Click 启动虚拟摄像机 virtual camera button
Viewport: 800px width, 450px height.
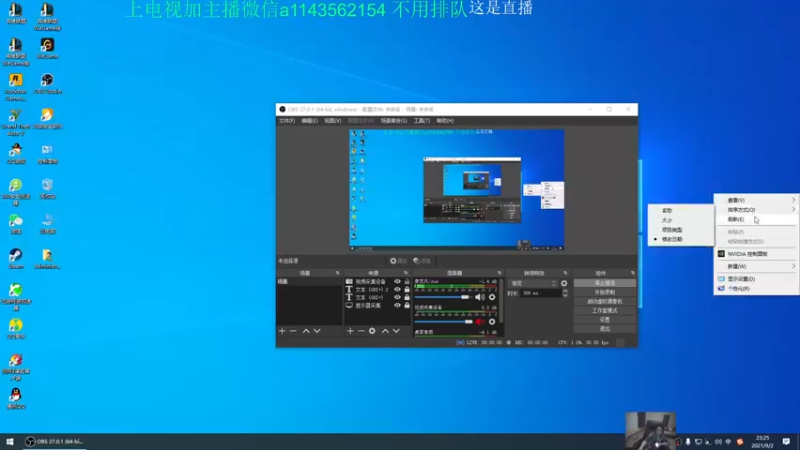[x=605, y=302]
